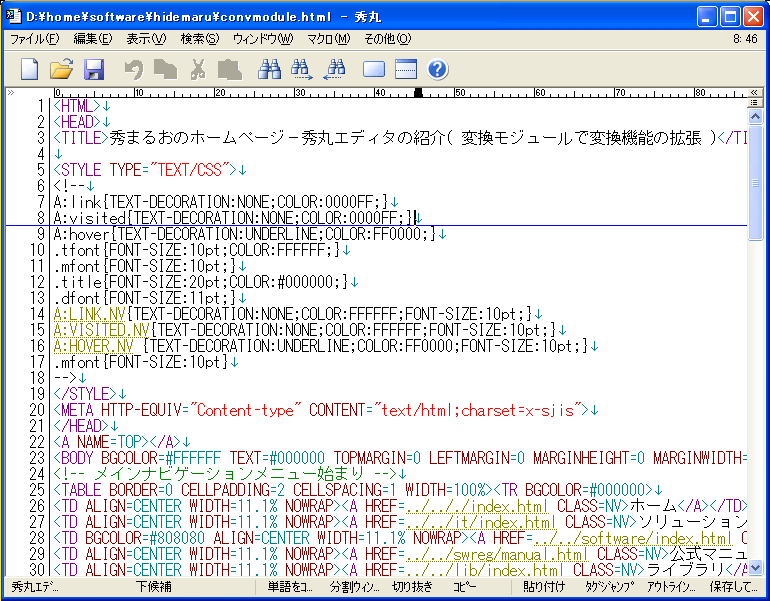Click the « chevron at ruler's right end
This screenshot has width=770, height=601.
coord(755,93)
